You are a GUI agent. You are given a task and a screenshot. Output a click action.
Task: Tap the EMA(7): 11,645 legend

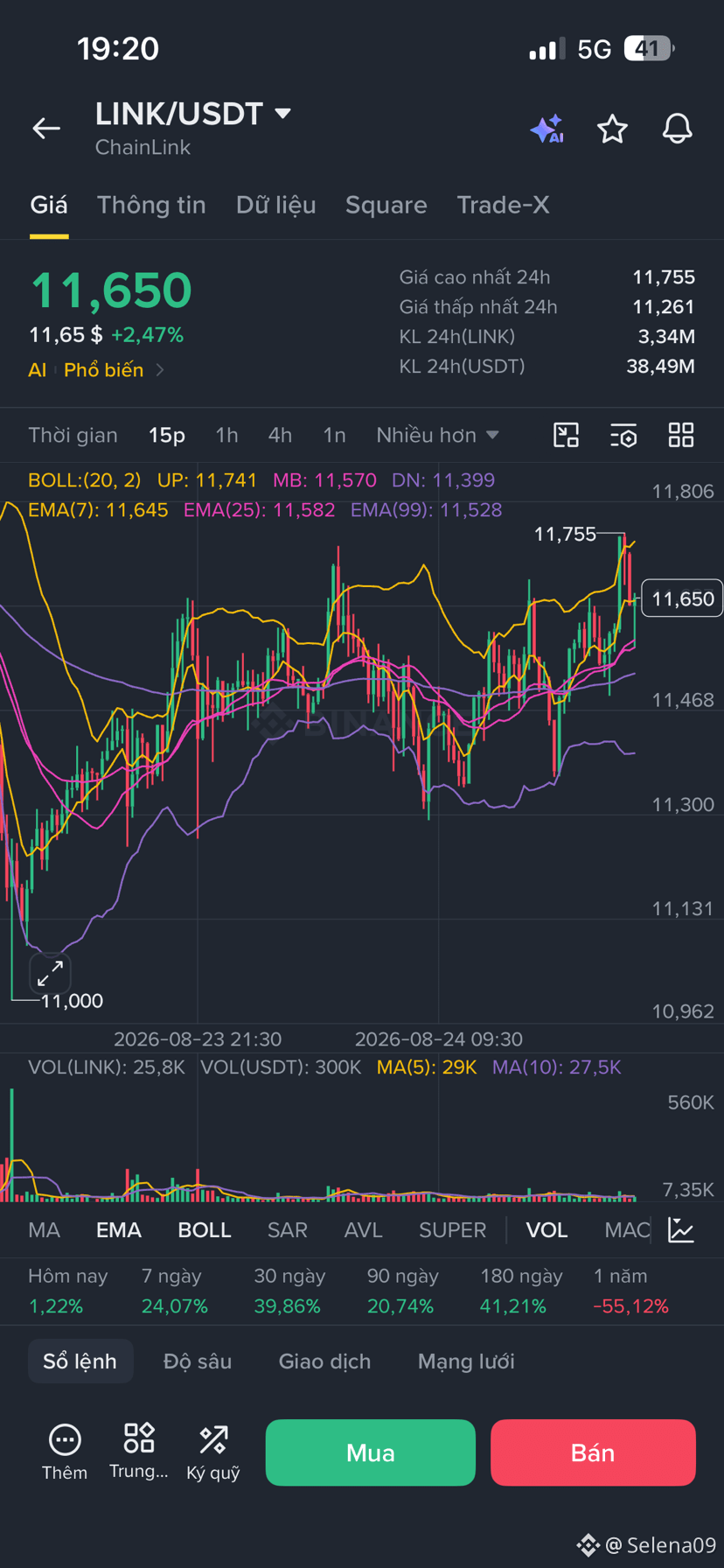click(x=98, y=510)
